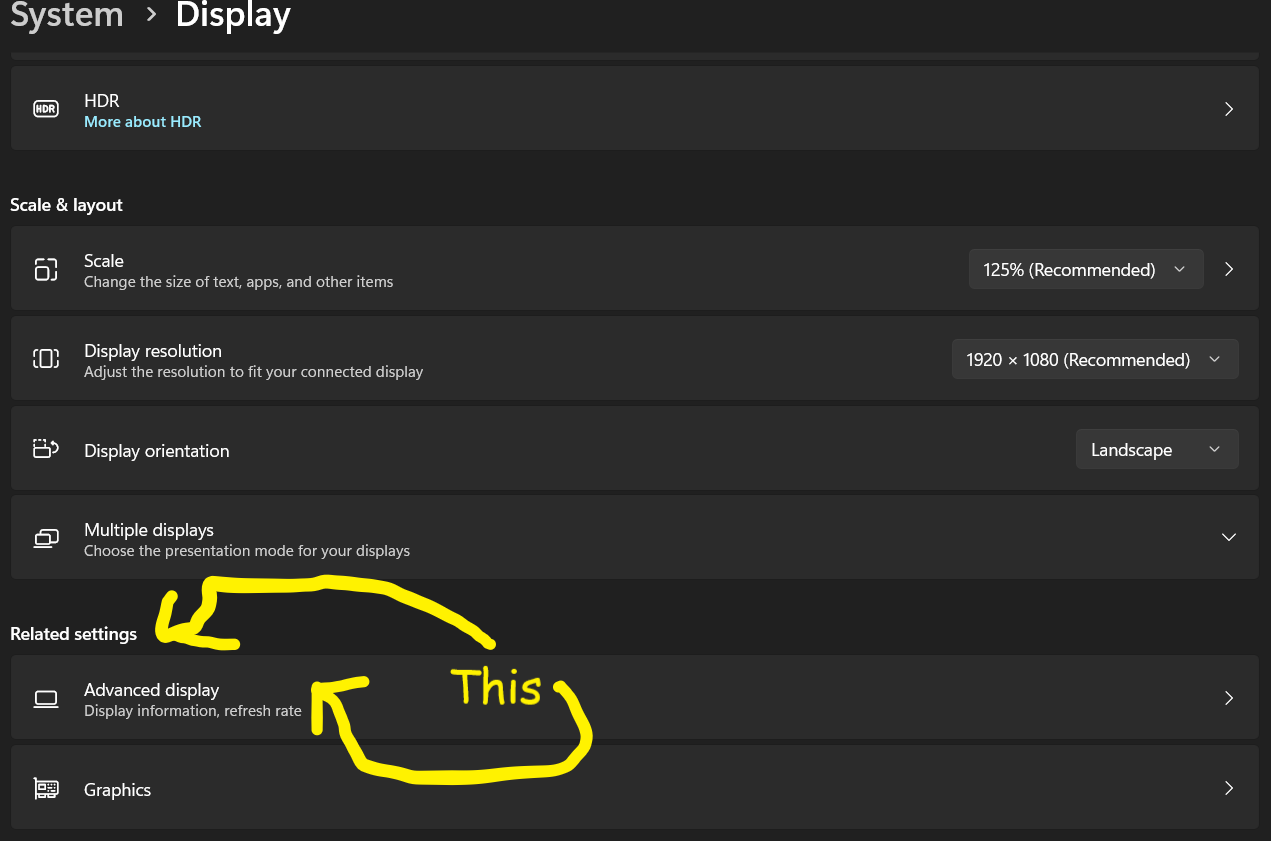Open Advanced display settings

634,698
